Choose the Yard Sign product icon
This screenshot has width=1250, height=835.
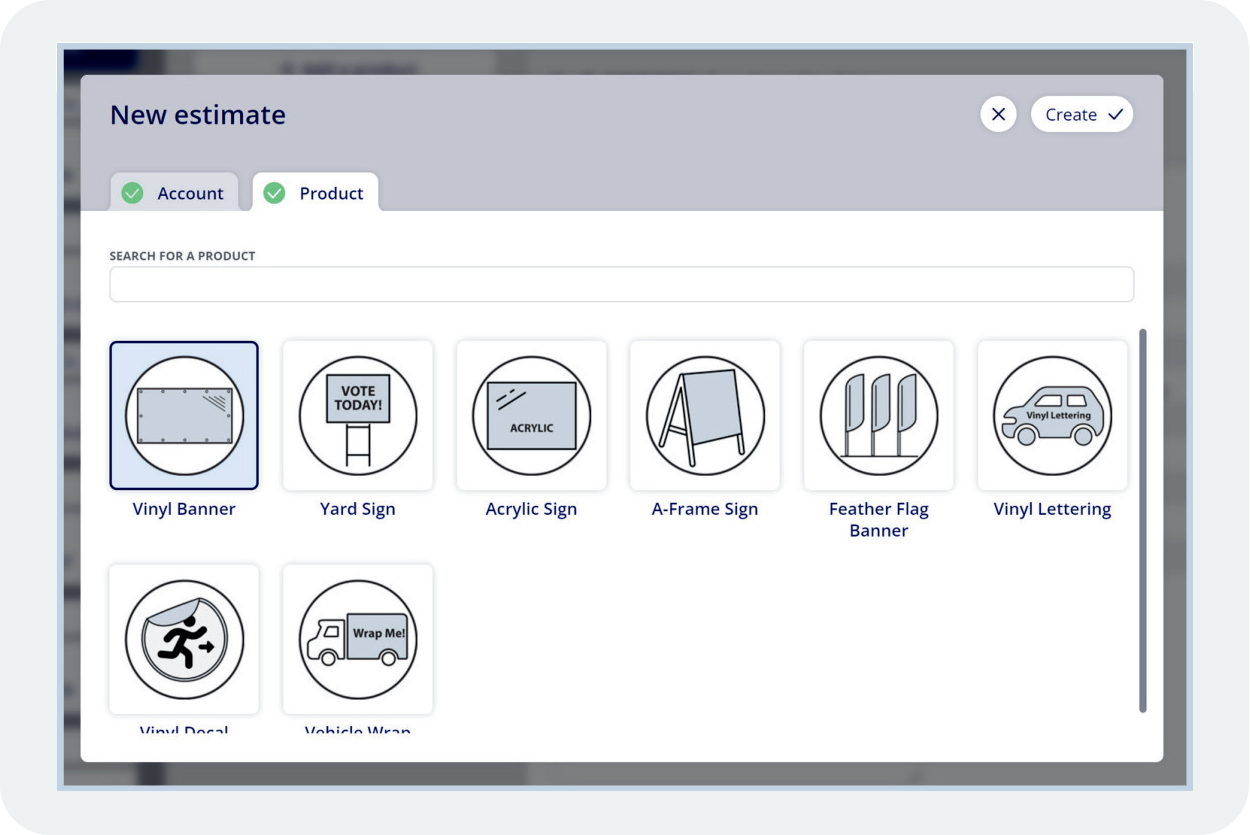[x=358, y=415]
